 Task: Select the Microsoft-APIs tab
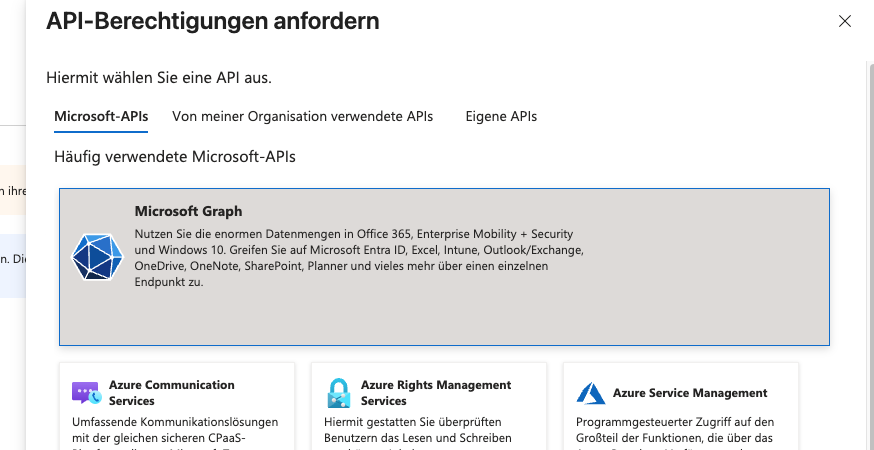101,116
